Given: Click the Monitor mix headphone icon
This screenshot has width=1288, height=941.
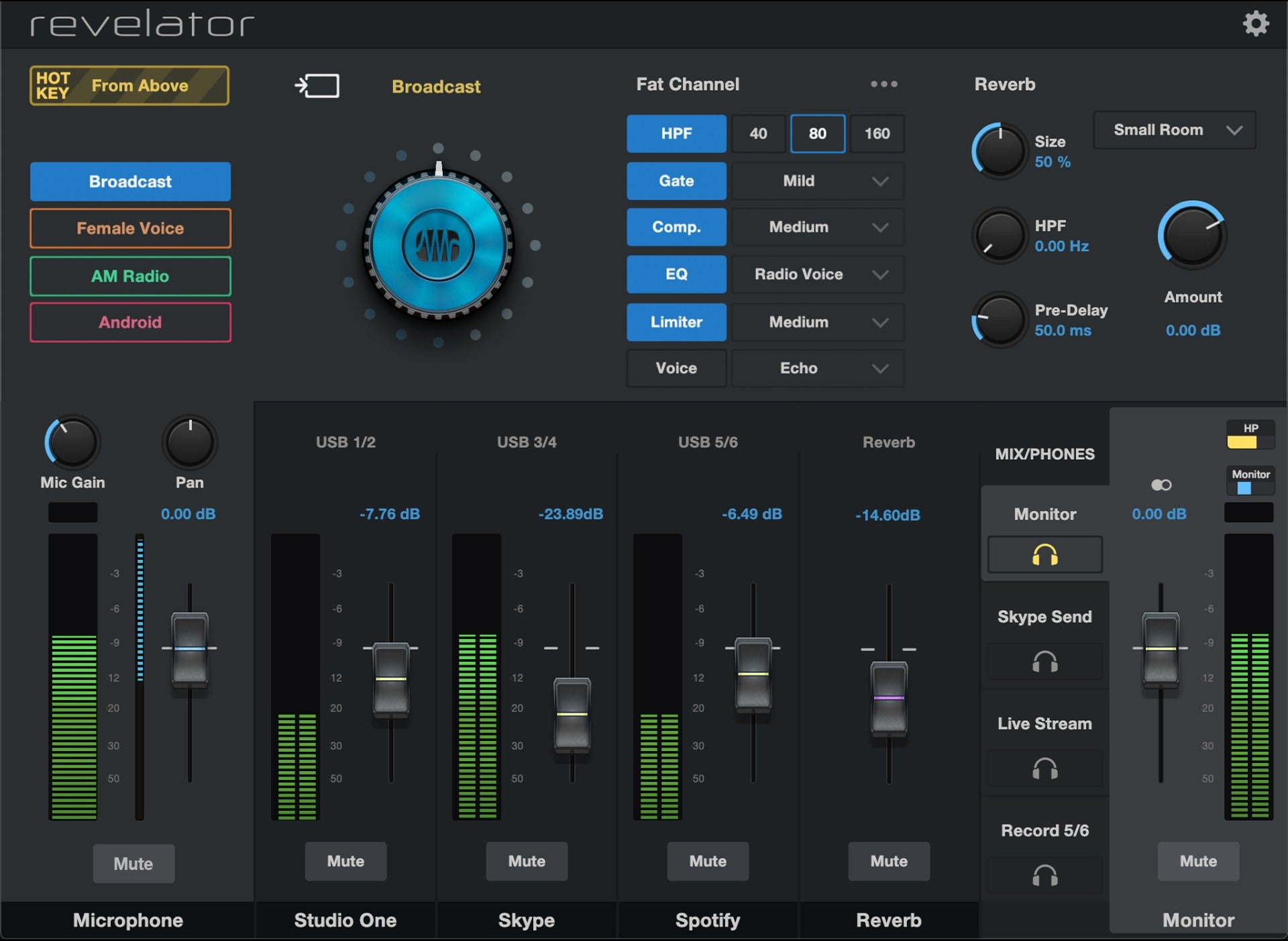Looking at the screenshot, I should 1044,555.
